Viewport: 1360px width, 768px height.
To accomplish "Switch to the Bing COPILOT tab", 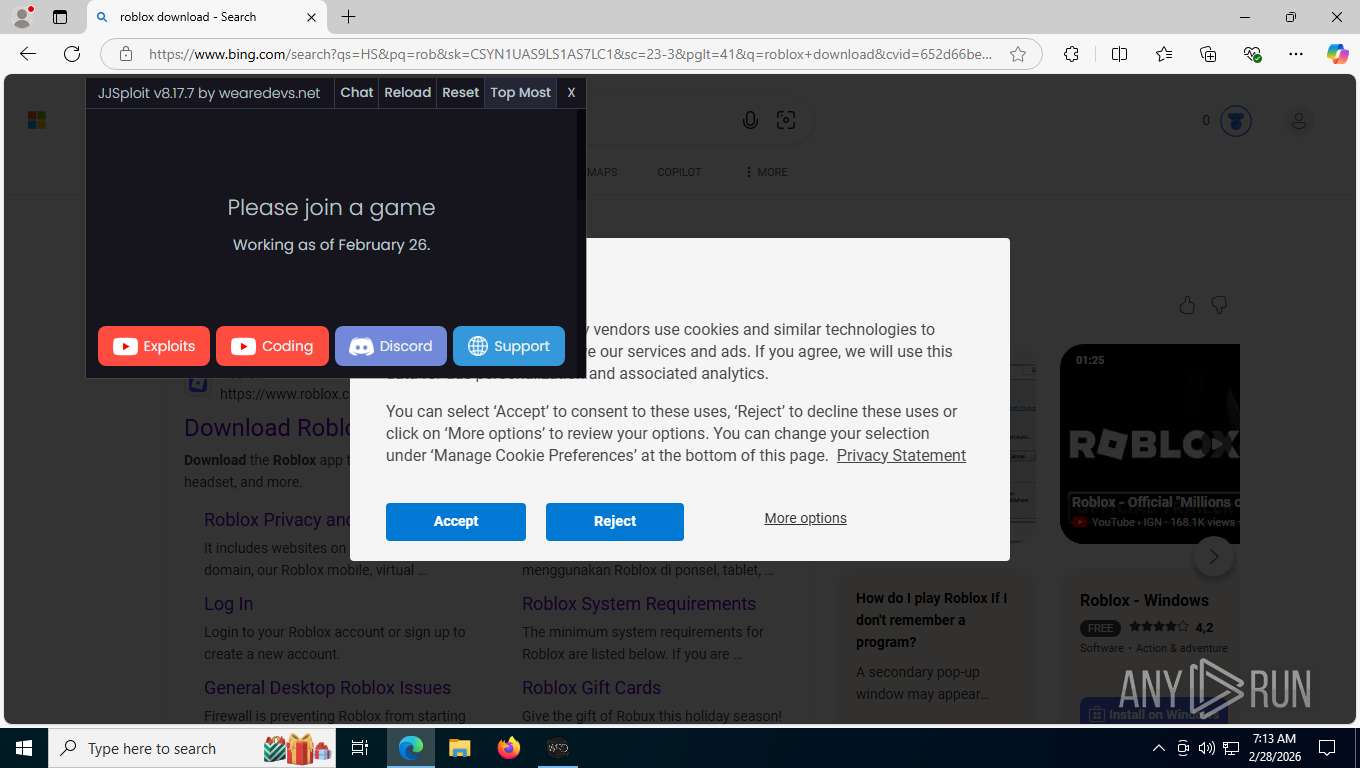I will pos(679,172).
